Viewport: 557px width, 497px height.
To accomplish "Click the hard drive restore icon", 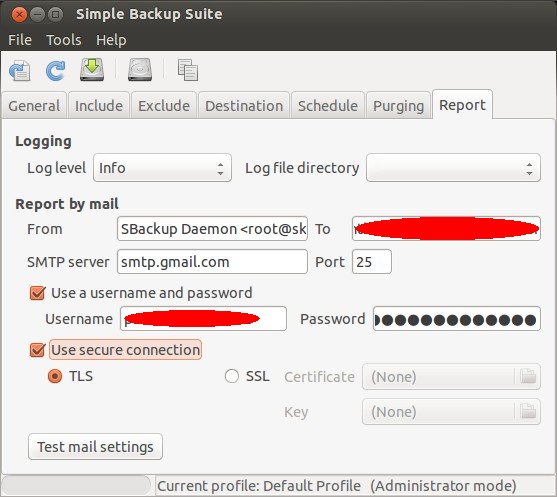I will 140,70.
